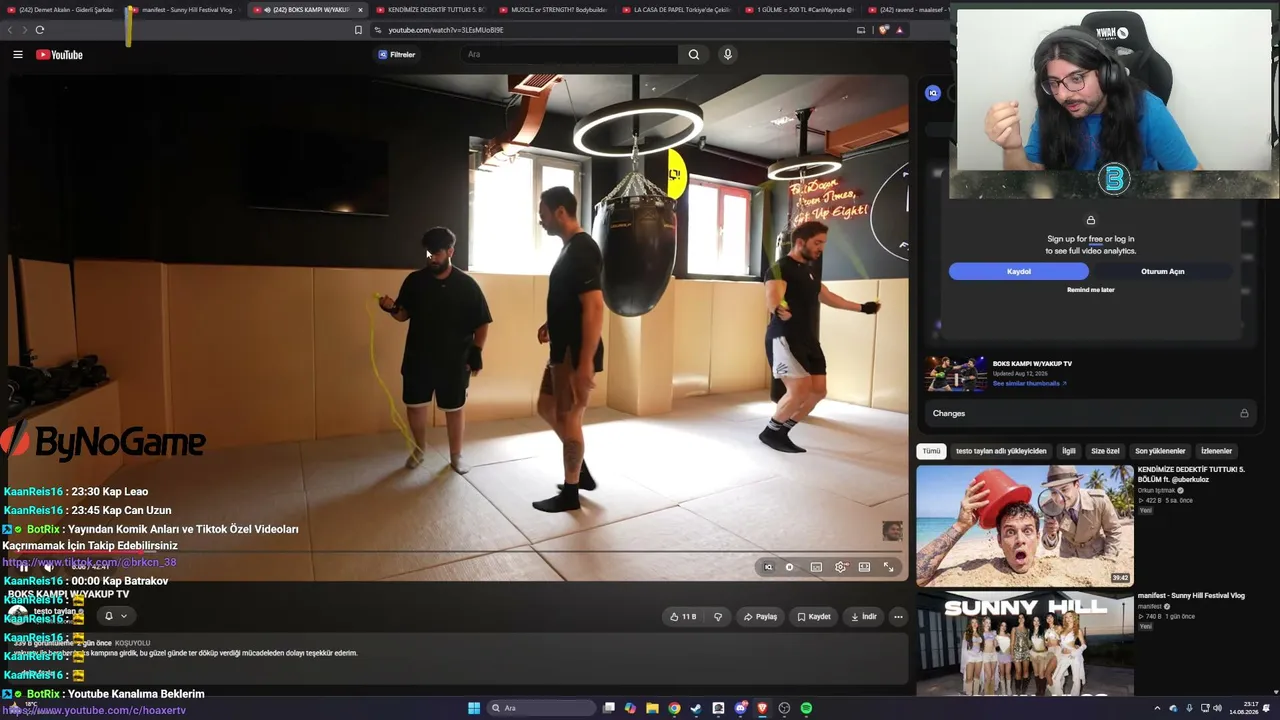Switch to the KENDİMİZE DEDEKTİF TUTTUK tab
This screenshot has width=1280, height=720.
(432, 10)
